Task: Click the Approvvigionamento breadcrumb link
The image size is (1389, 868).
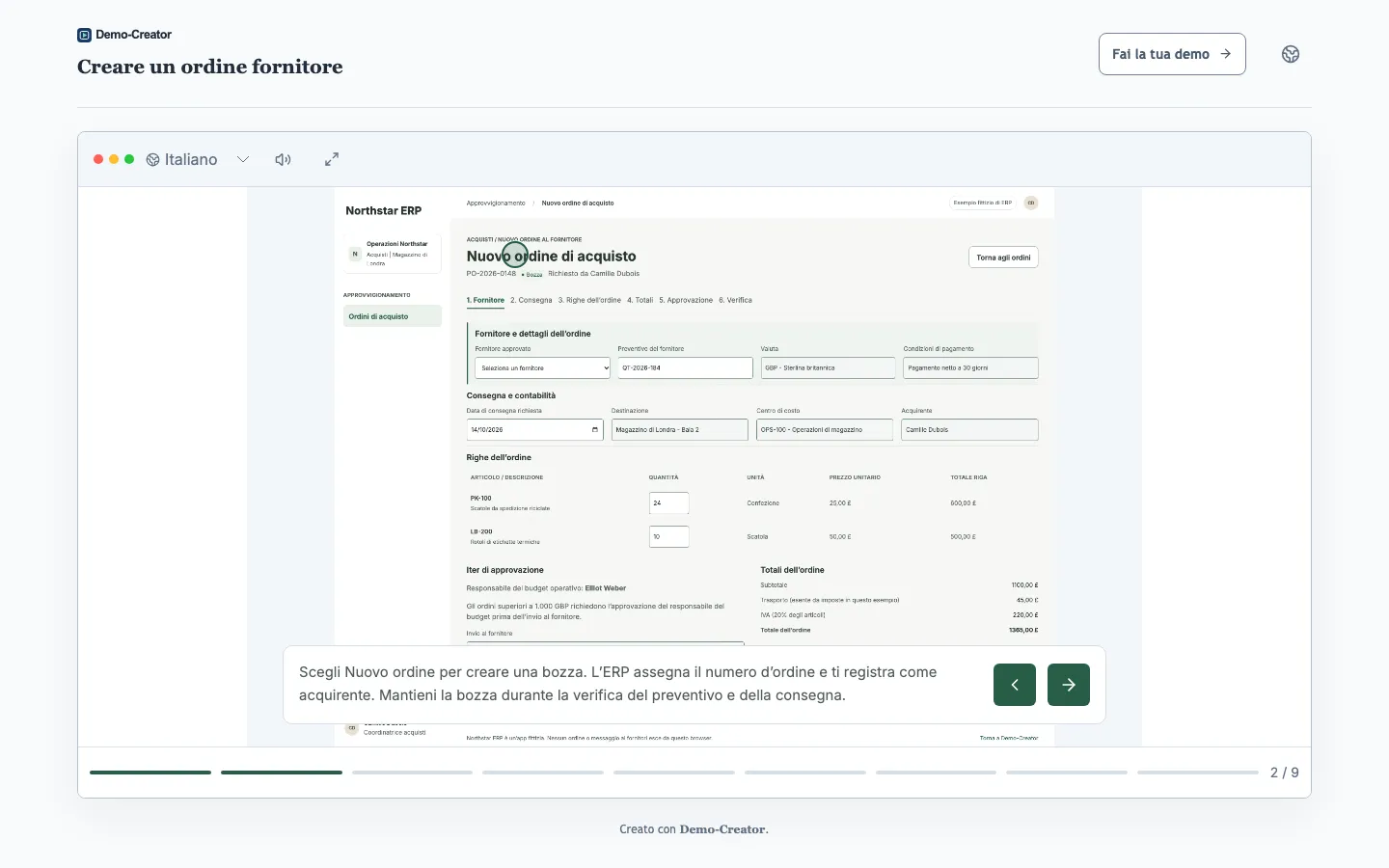Action: click(x=496, y=203)
